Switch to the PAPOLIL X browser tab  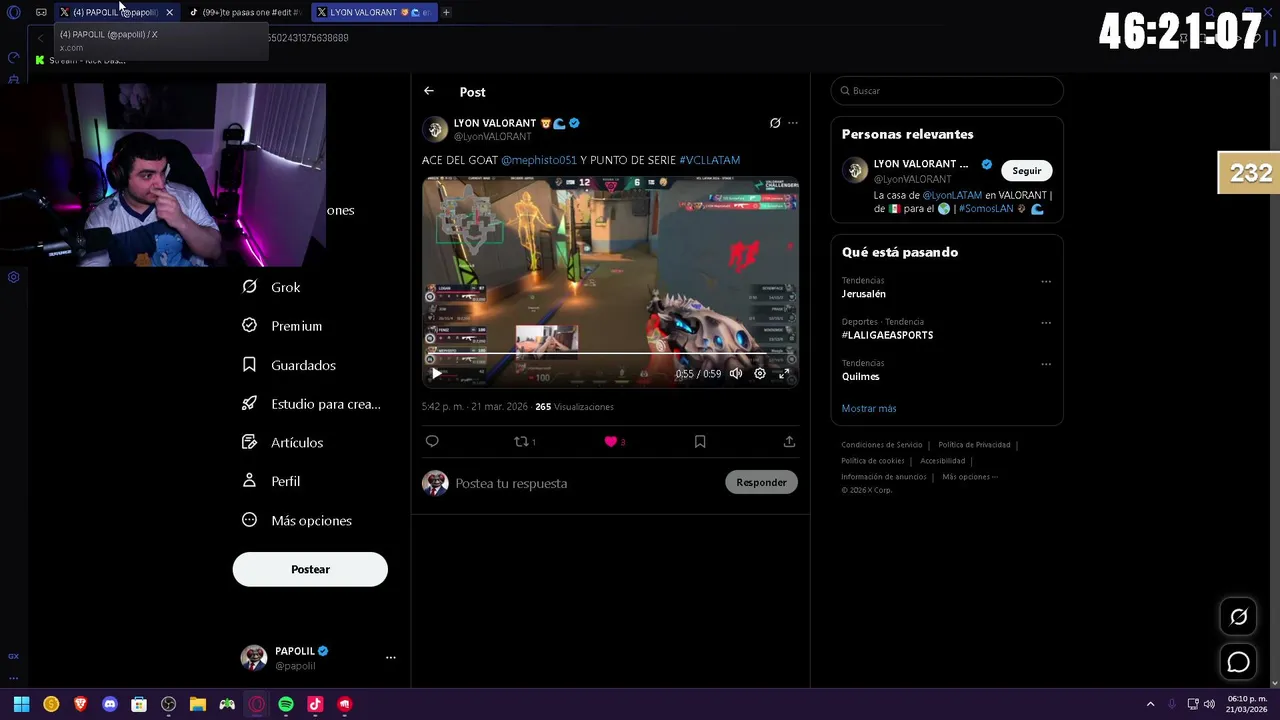tap(113, 12)
